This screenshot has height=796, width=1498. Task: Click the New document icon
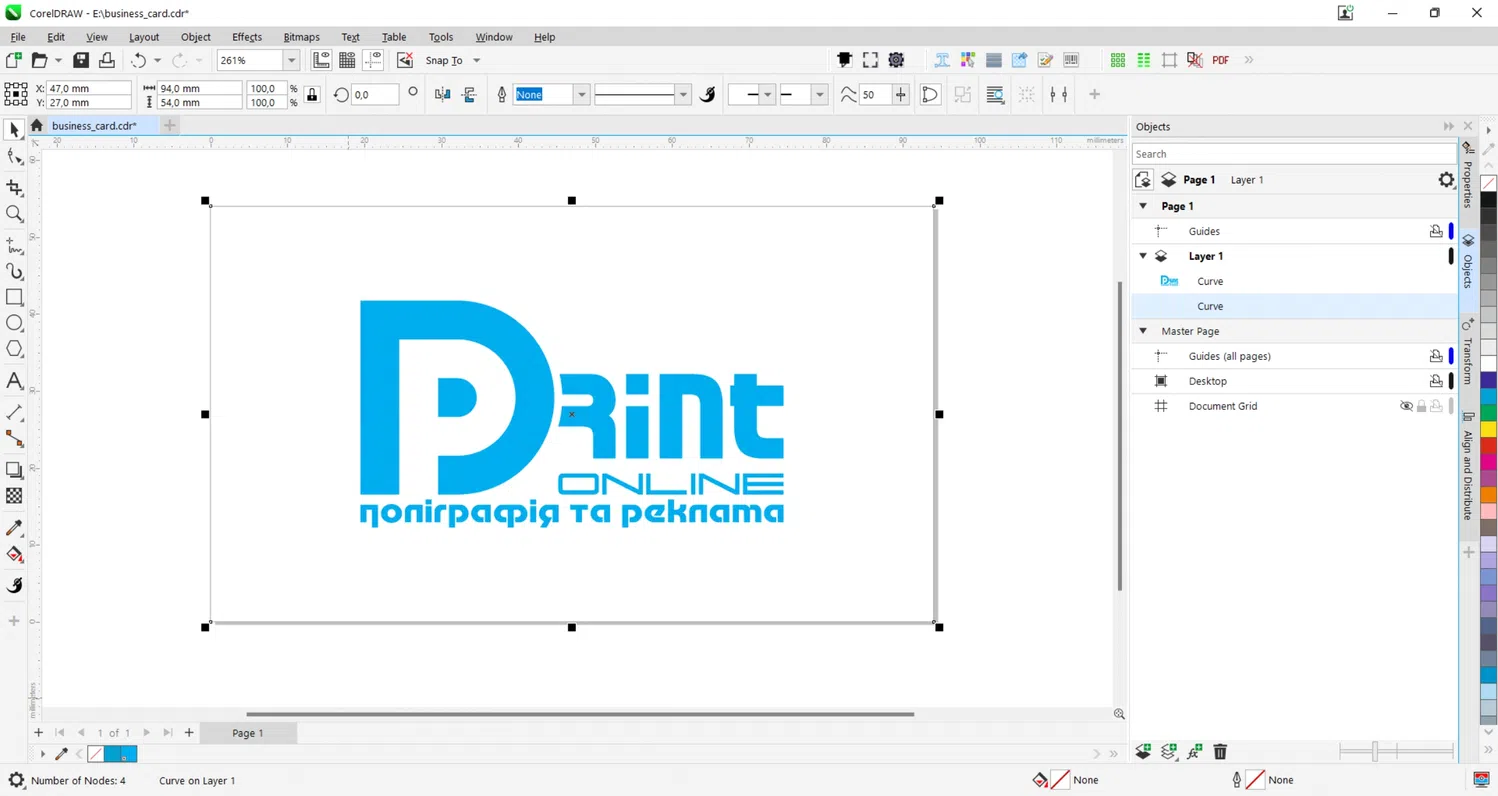14,61
